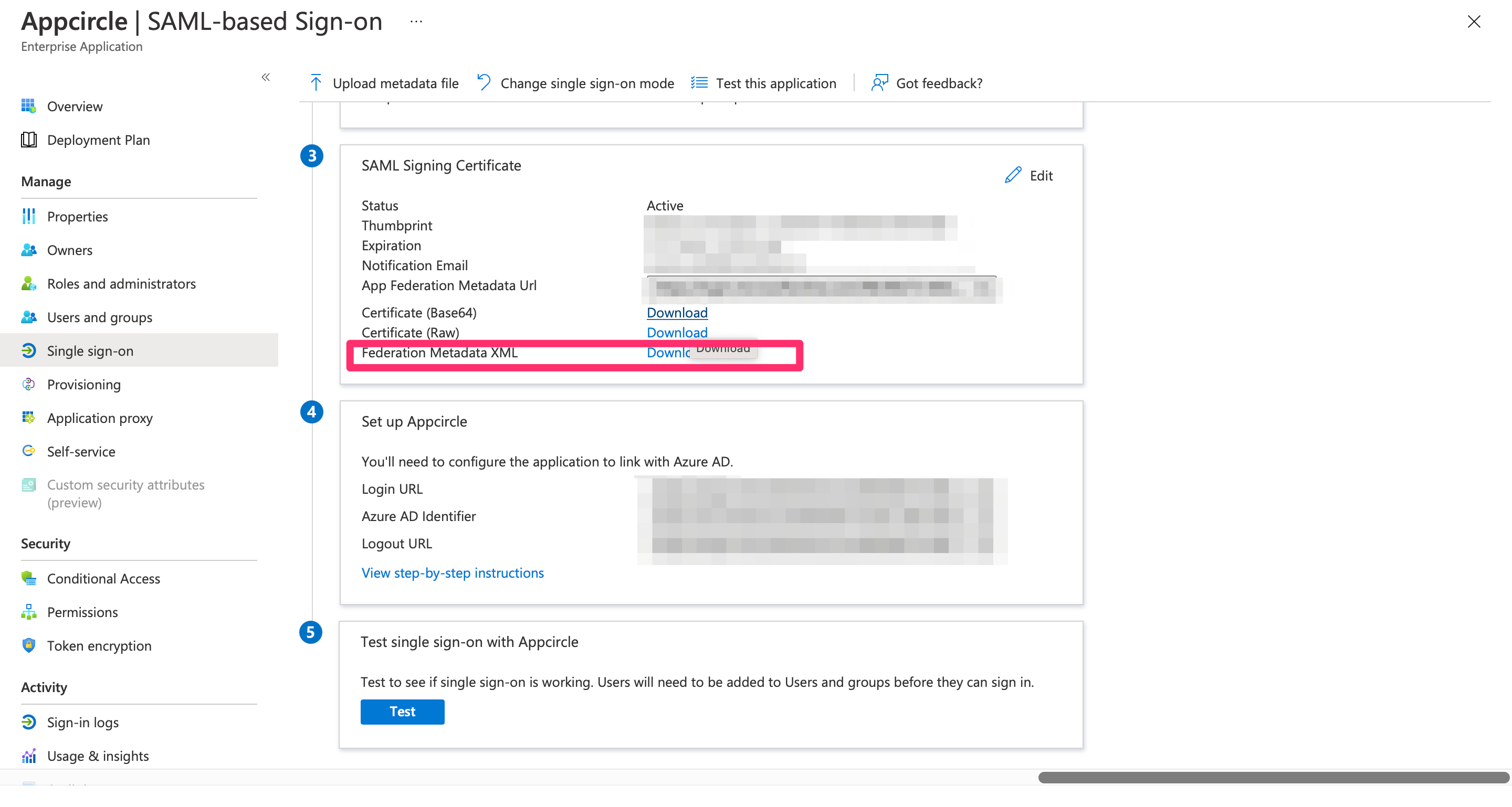Click the horizontal scrollbar at bottom

coord(1273,777)
